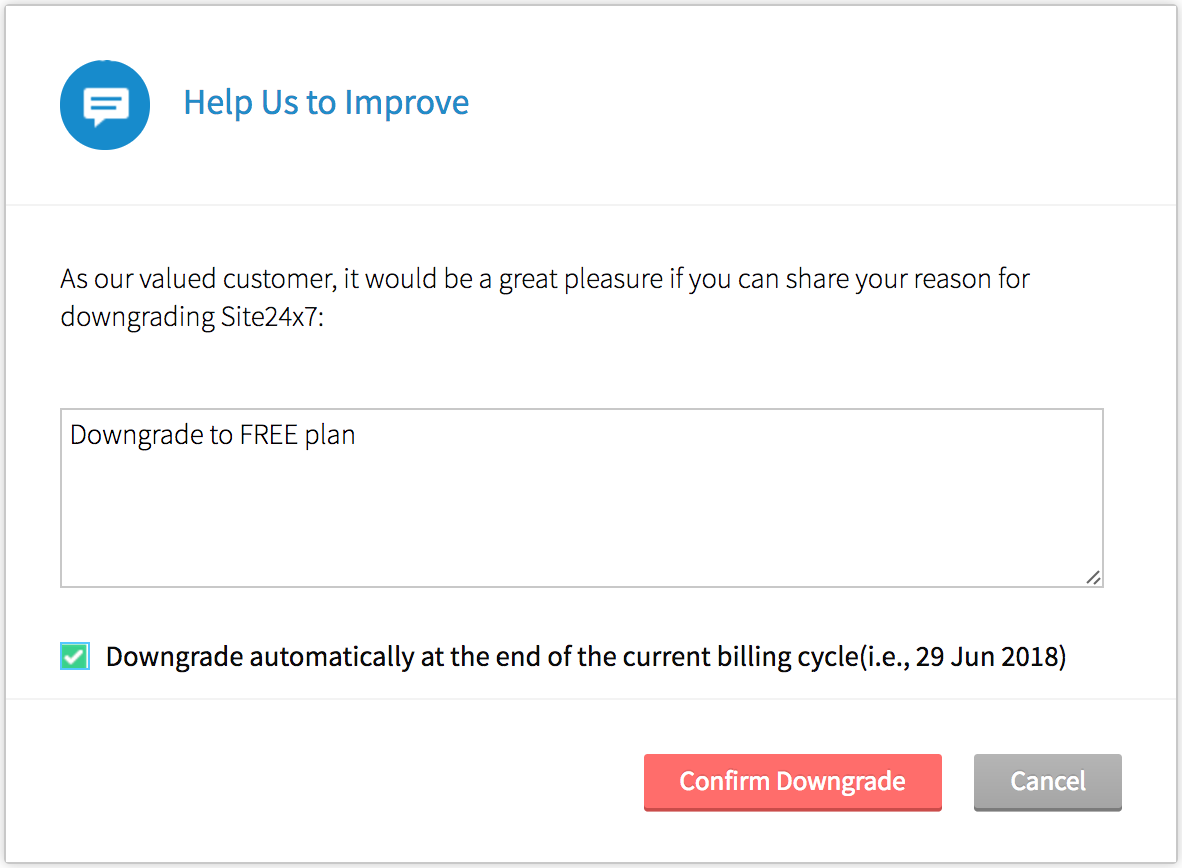The image size is (1182, 868).
Task: Click the "Site24x7" text in the description
Action: click(268, 317)
